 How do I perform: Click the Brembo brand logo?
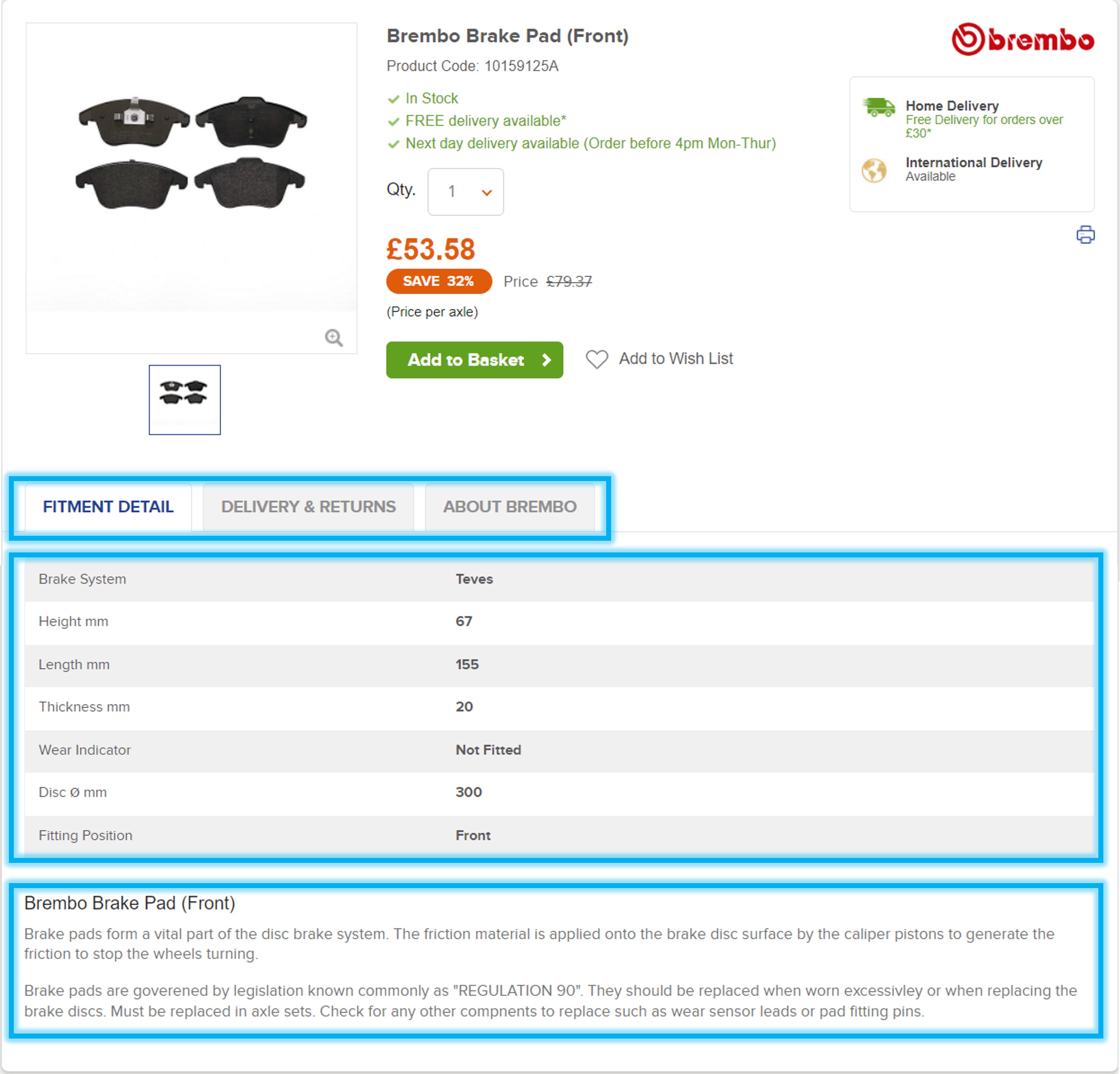click(x=1022, y=39)
